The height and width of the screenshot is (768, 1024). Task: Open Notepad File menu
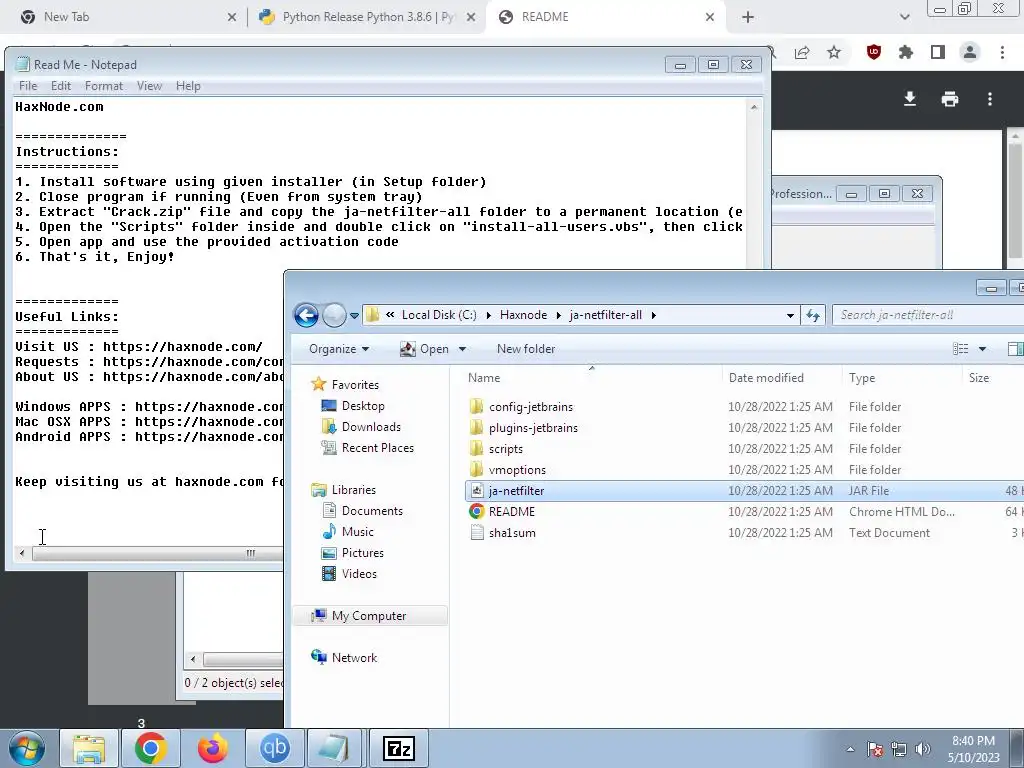point(28,86)
